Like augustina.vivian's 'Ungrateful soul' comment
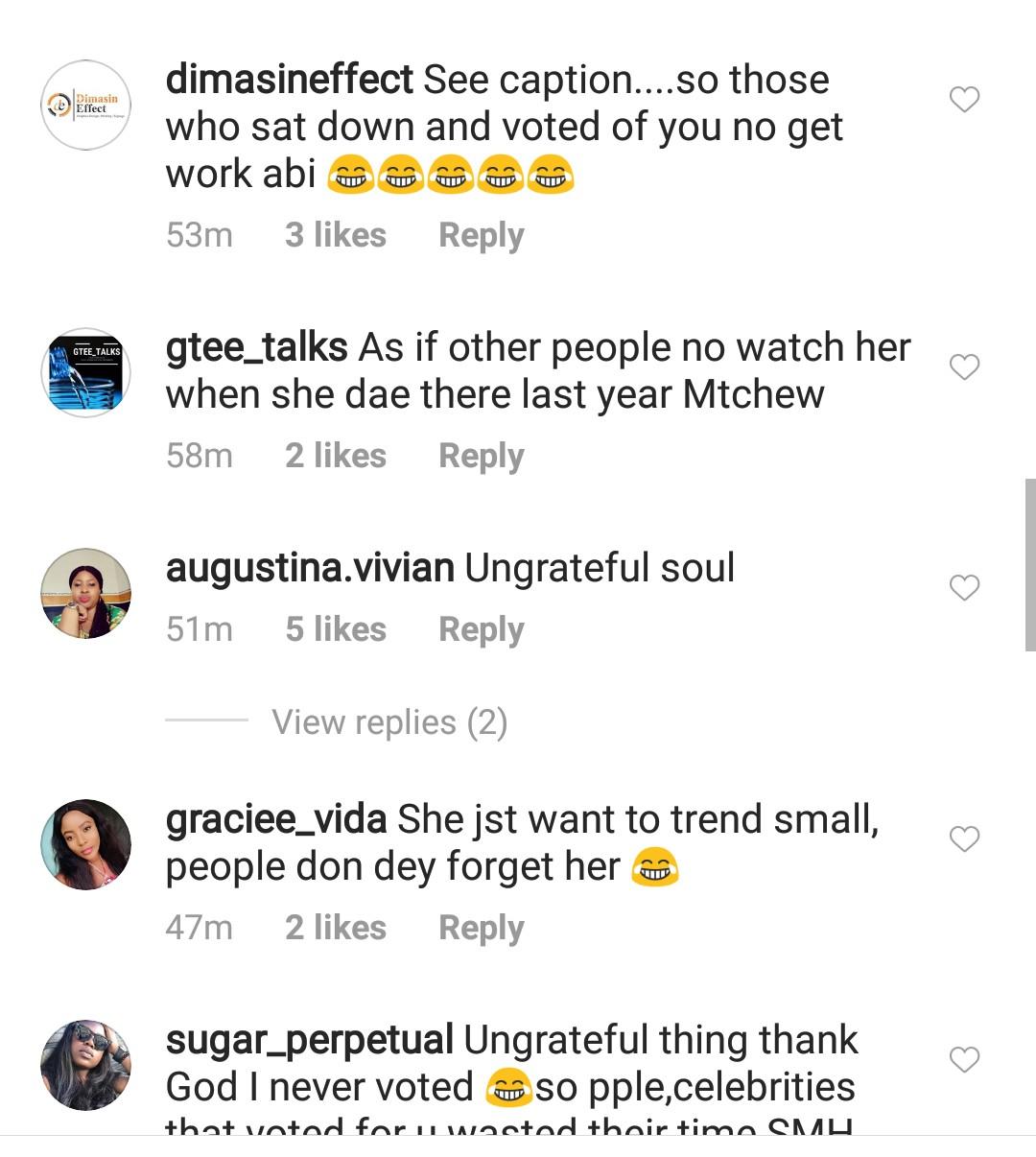This screenshot has height=1157, width=1036. coord(964,588)
